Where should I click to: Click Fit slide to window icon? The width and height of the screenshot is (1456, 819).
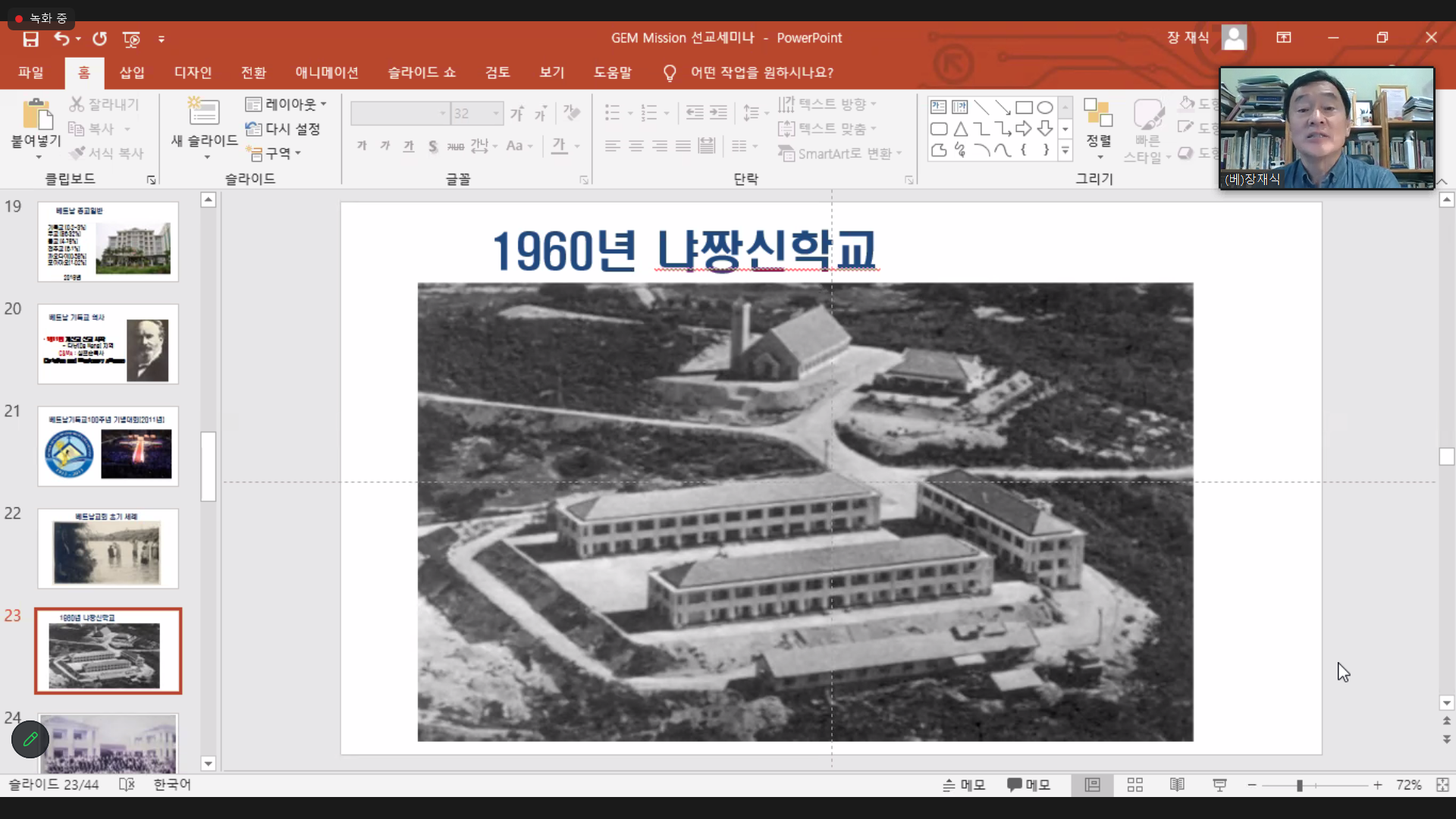coord(1442,785)
